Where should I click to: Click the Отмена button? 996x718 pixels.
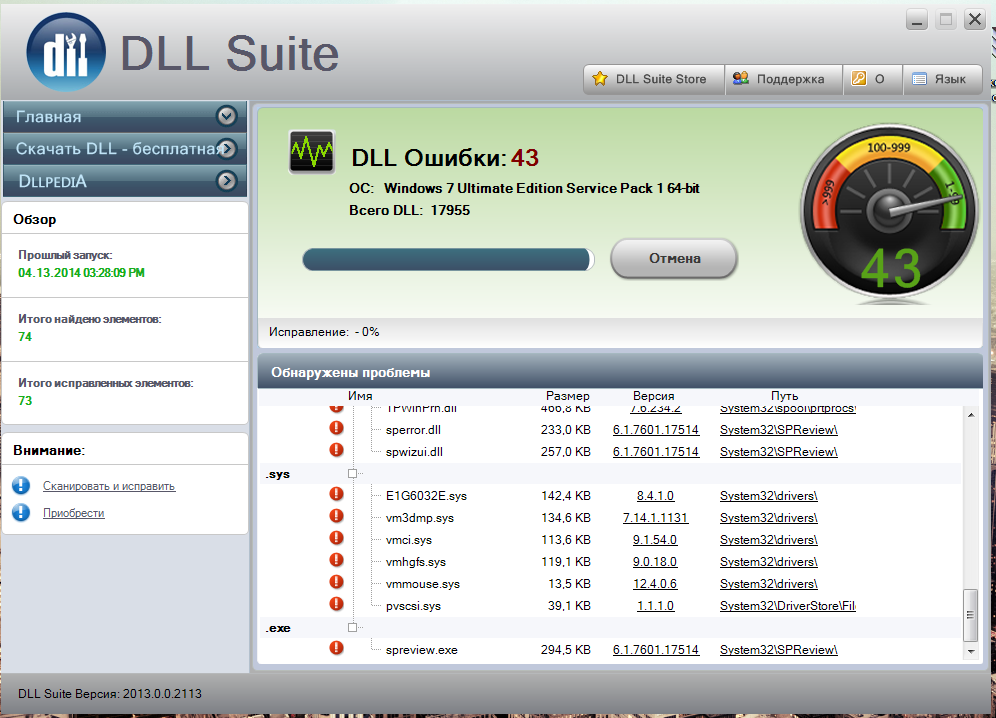(674, 259)
